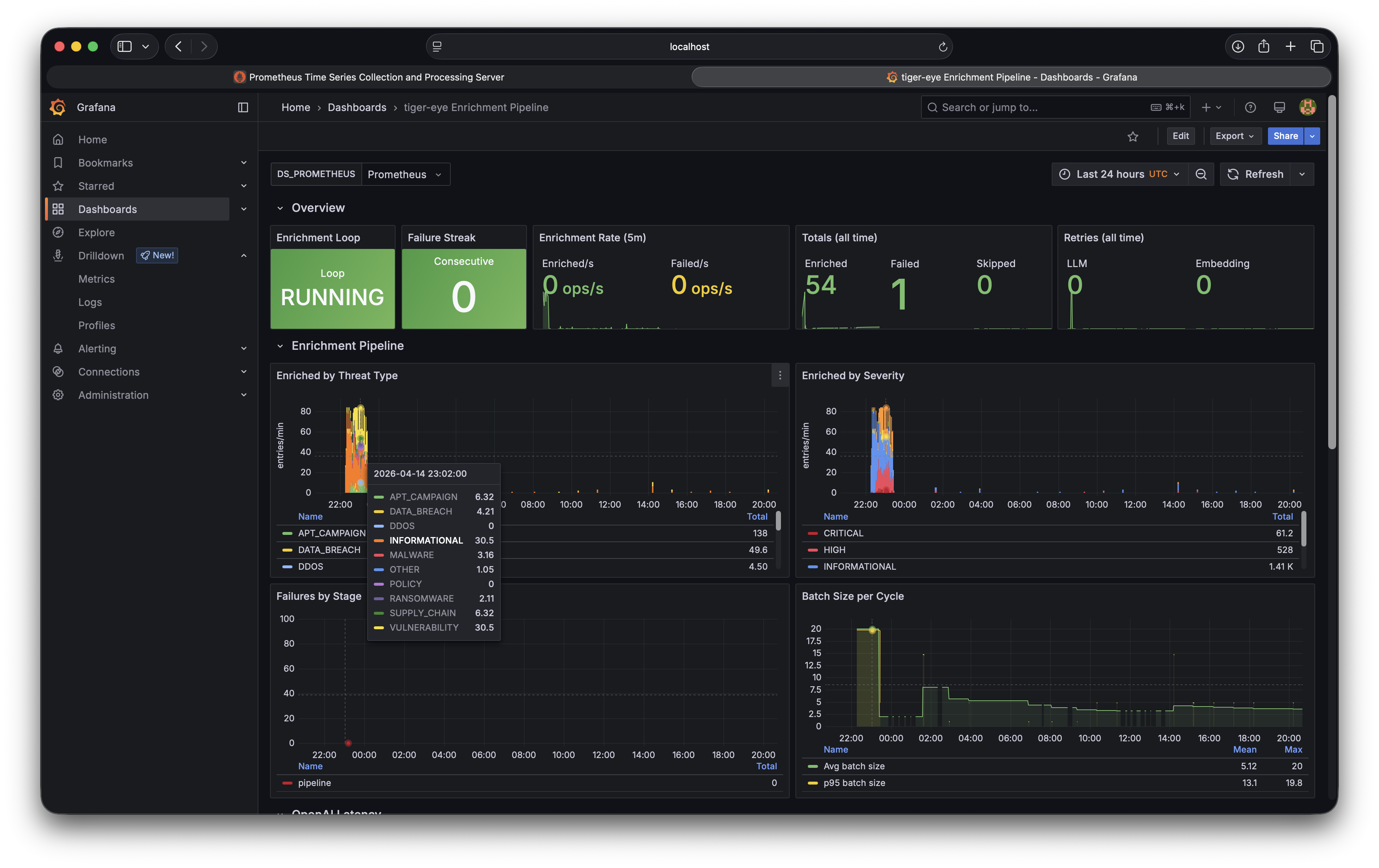Collapse the Grafana navigation sidebar
1379x868 pixels.
point(244,107)
